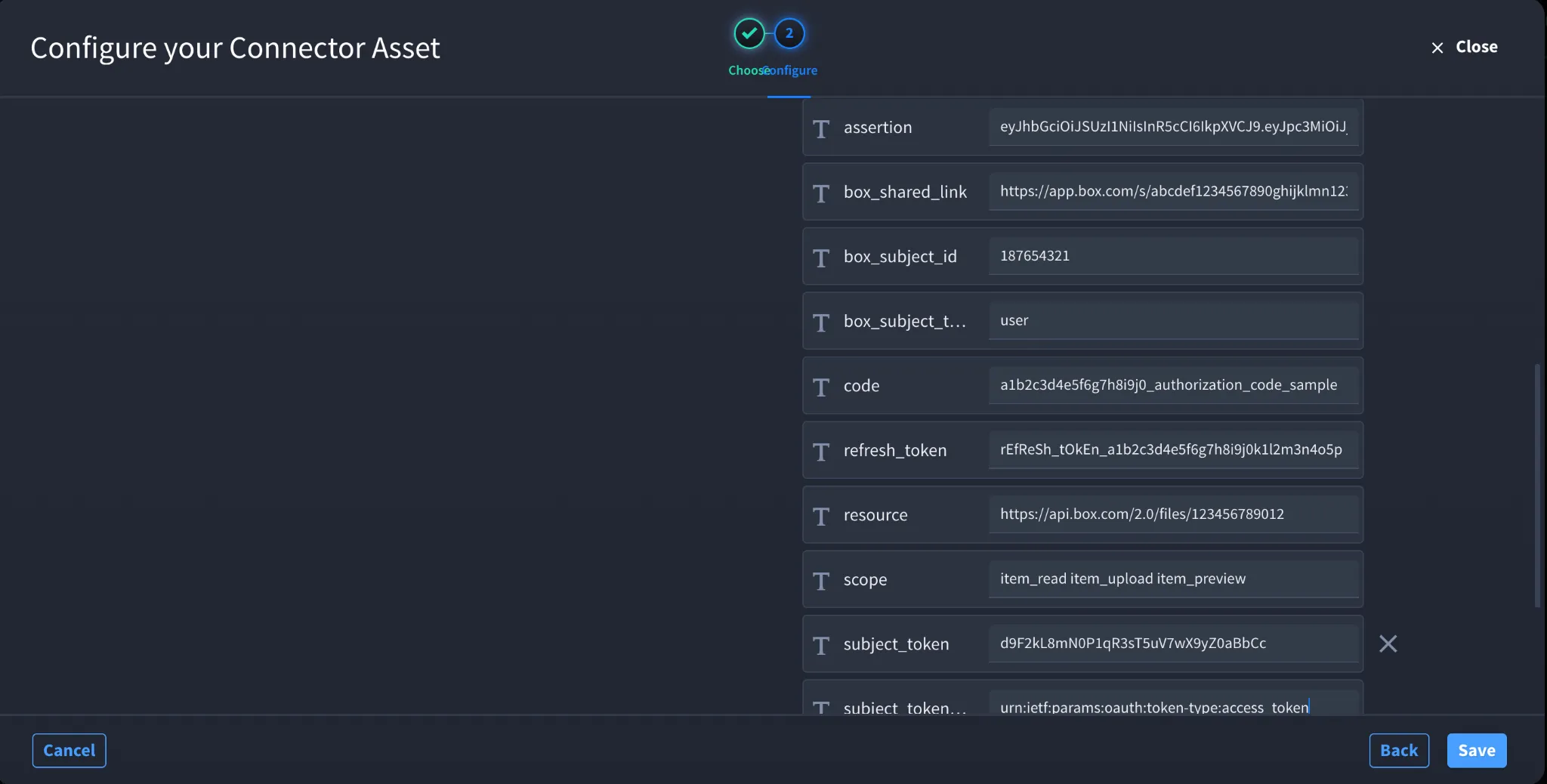Click the refresh_token field label

(895, 451)
